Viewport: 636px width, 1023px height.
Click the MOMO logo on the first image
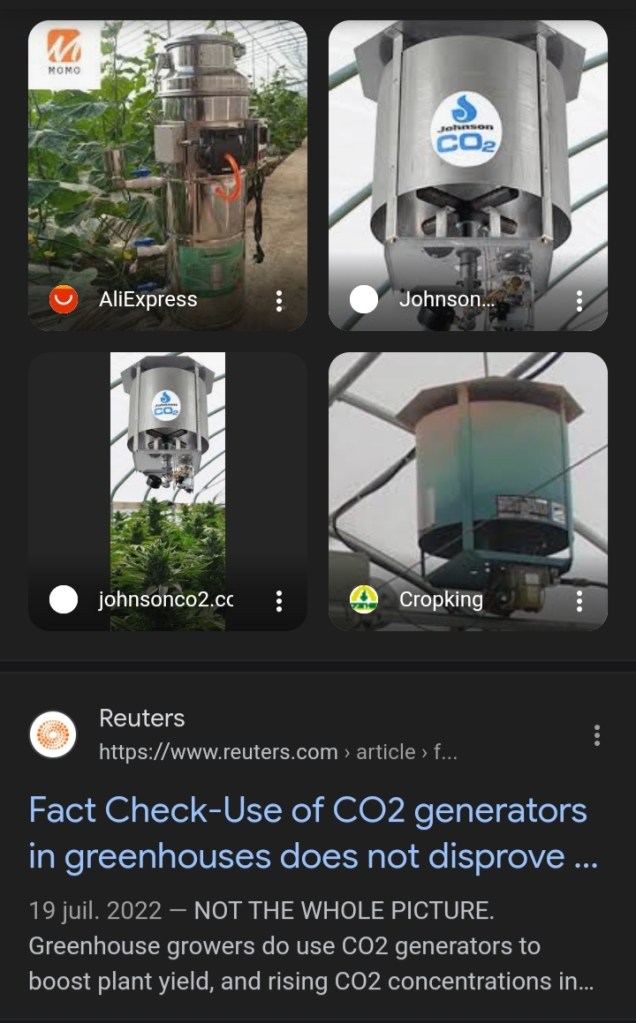tap(65, 55)
